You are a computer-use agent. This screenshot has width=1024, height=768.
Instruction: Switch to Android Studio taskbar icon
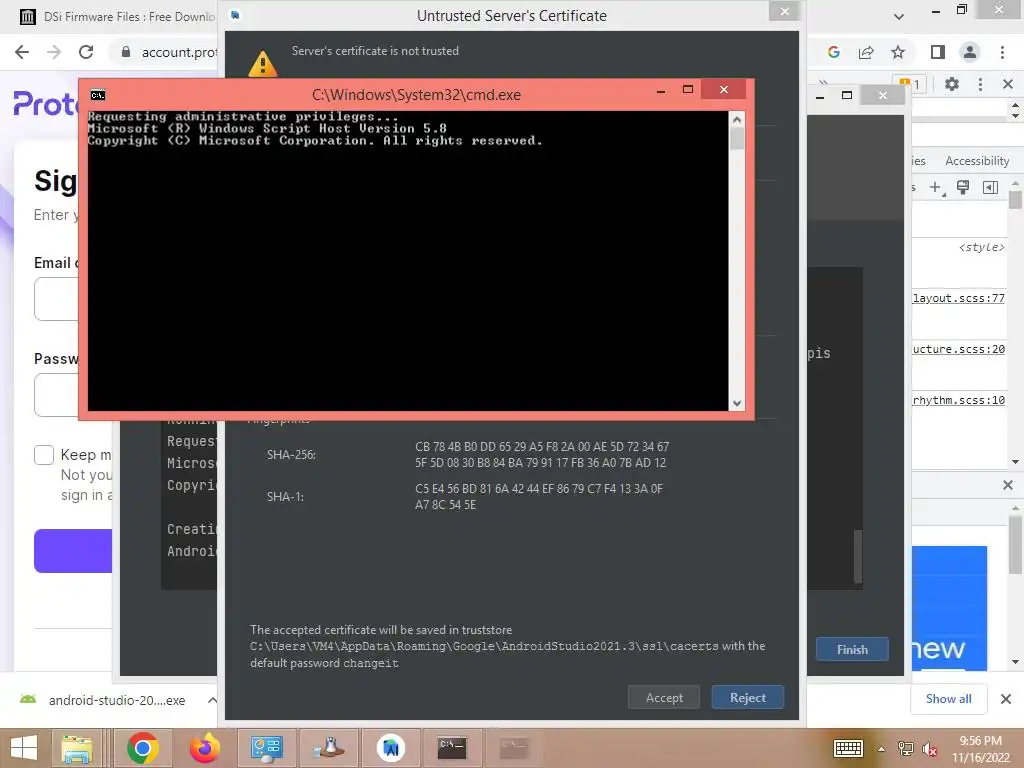coord(391,748)
